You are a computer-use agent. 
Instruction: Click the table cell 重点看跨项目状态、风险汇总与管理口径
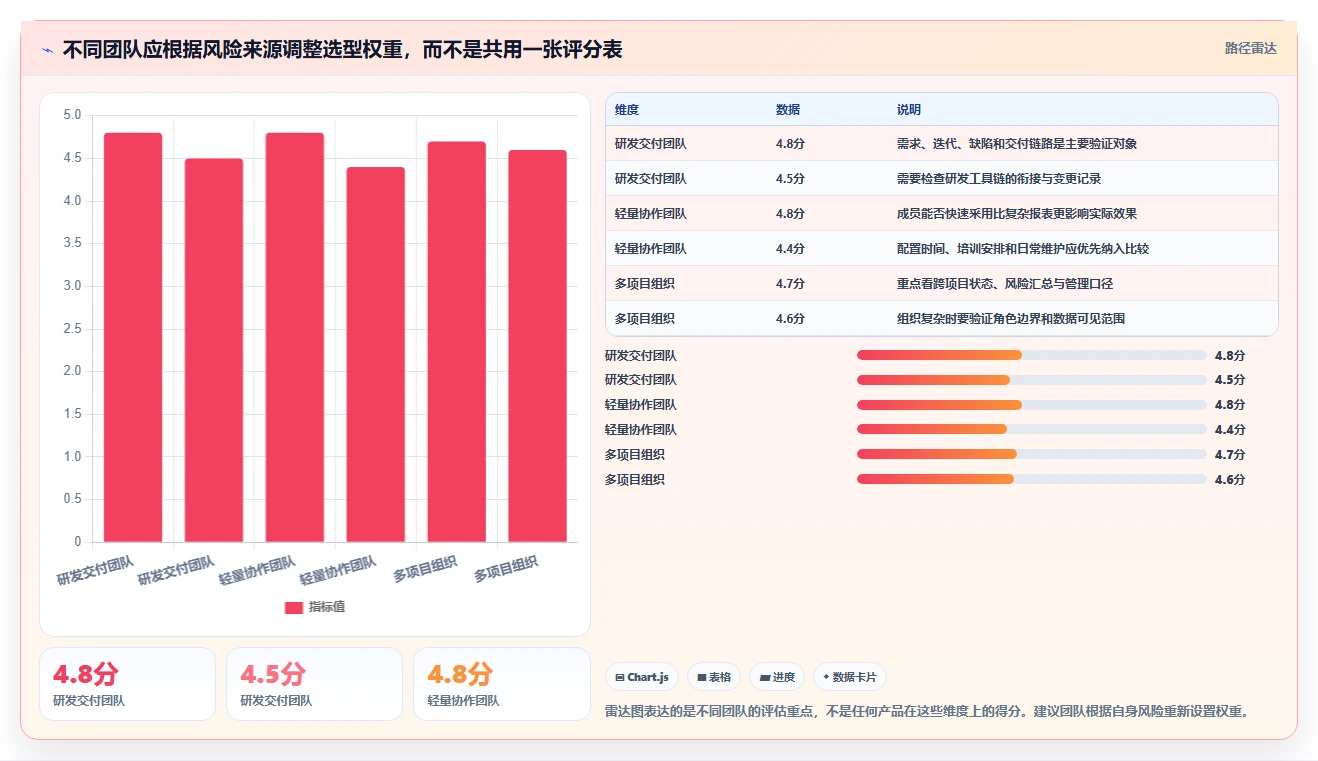1005,284
